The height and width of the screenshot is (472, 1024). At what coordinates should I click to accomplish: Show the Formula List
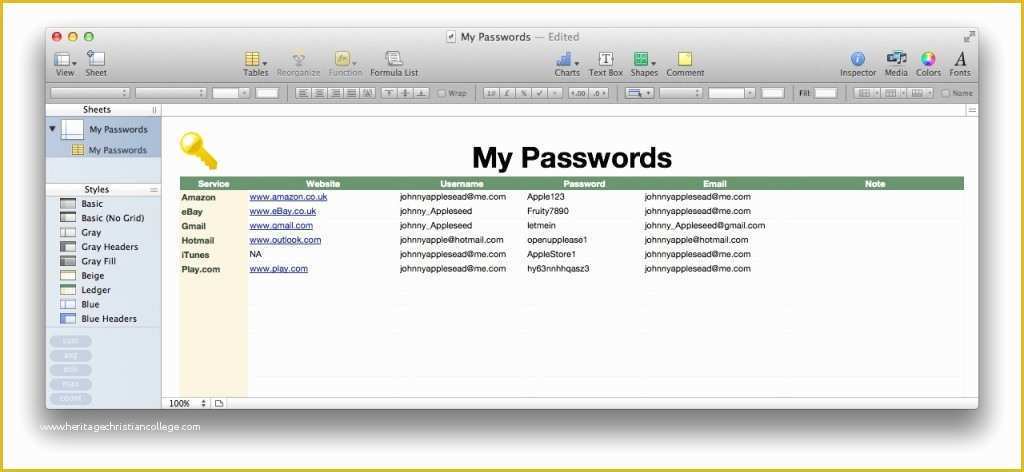click(394, 64)
